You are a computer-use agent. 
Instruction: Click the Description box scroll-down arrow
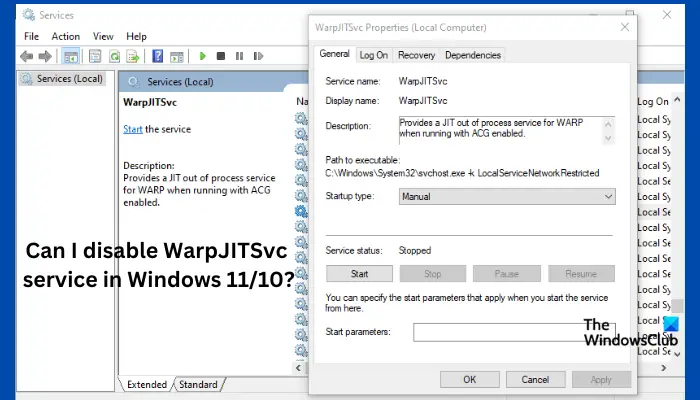click(x=608, y=138)
